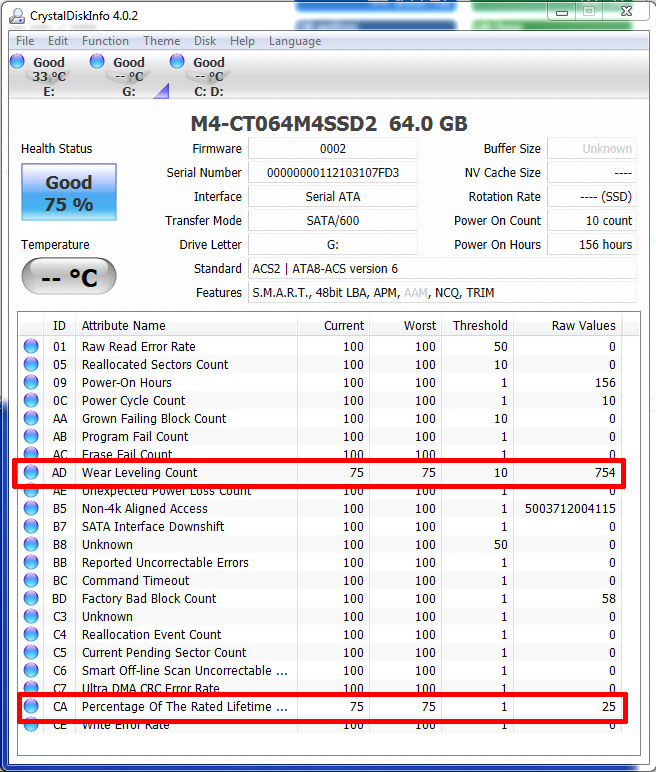Select the C: D: drive status orb
Viewport: 656px width, 772px height.
(x=177, y=62)
